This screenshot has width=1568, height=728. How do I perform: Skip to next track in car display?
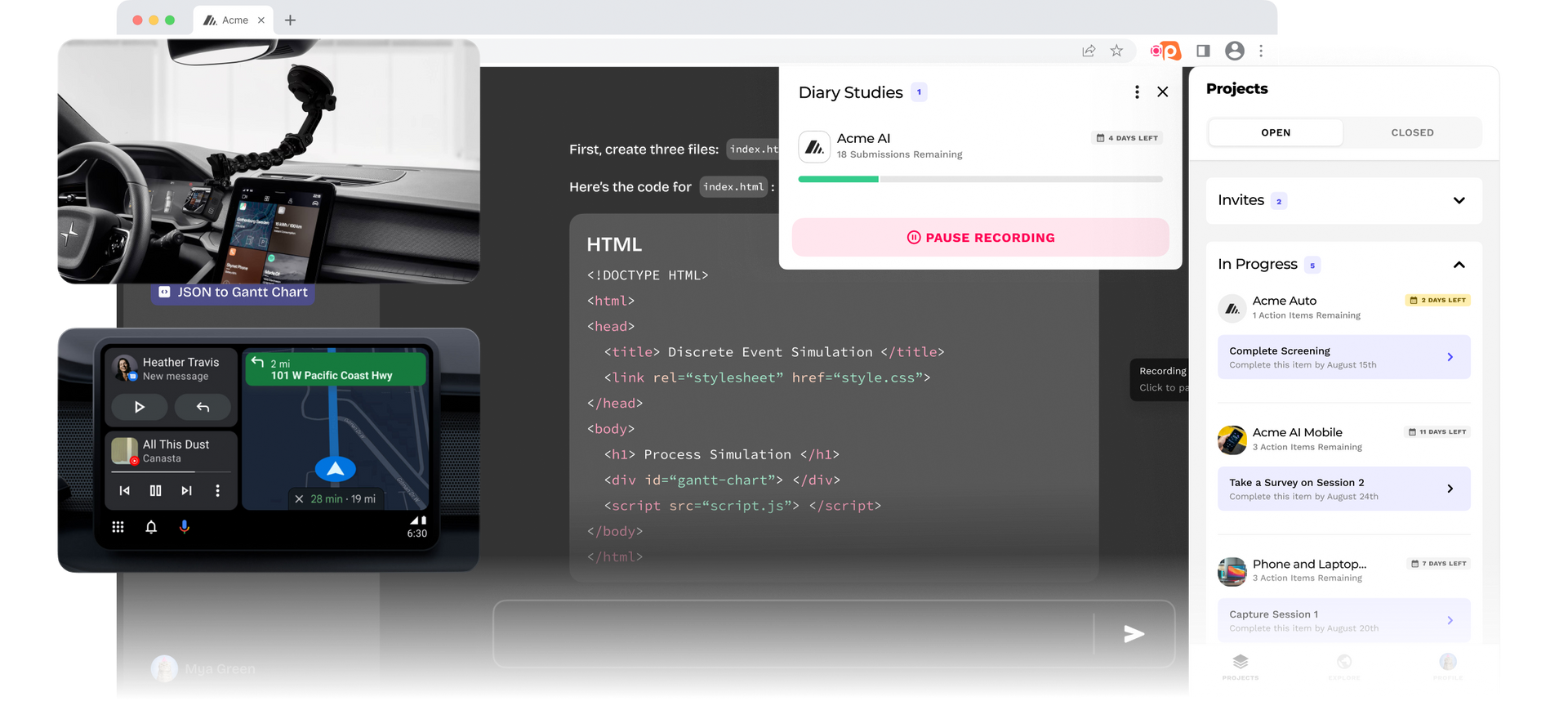coord(186,490)
